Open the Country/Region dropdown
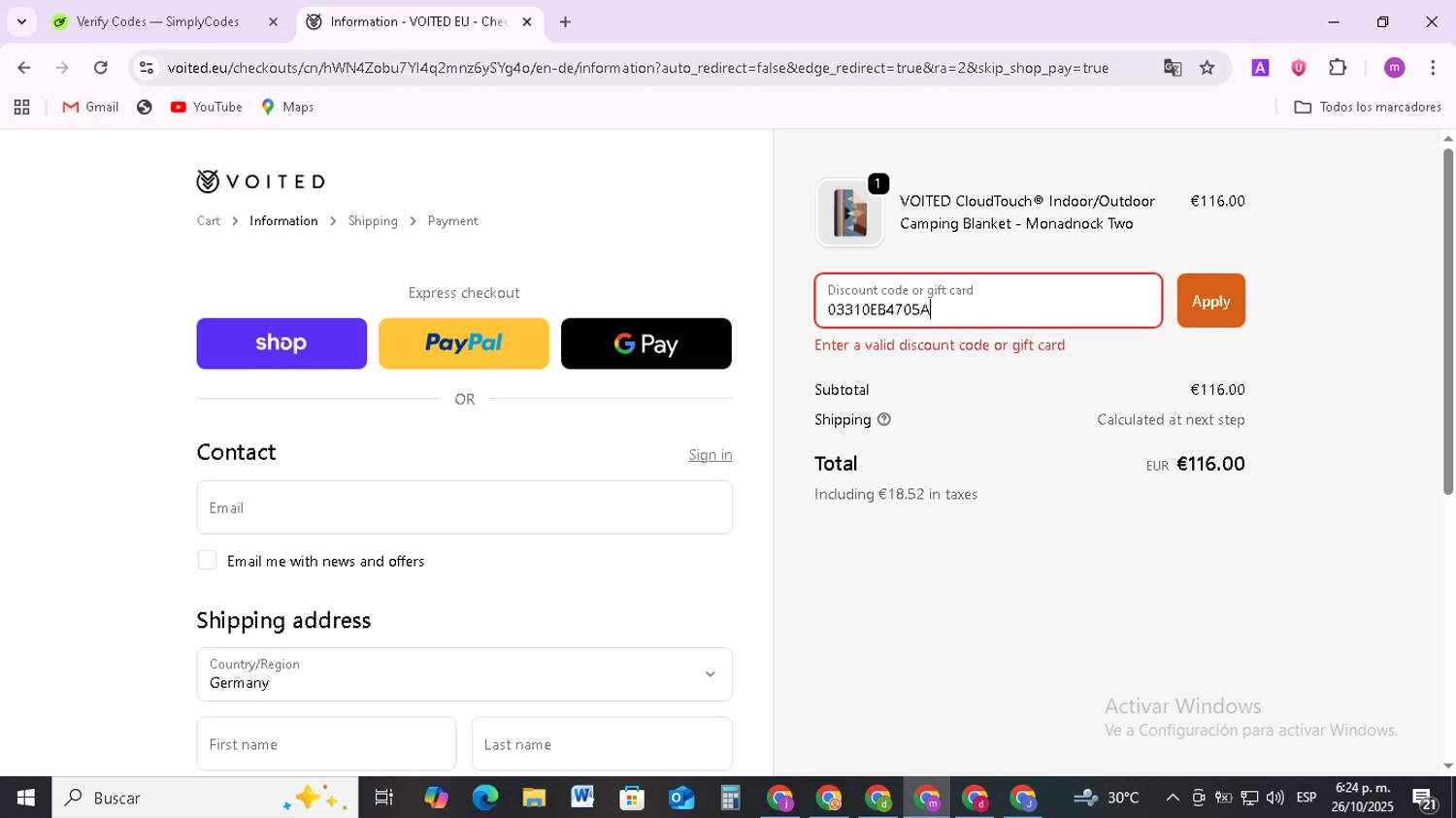The height and width of the screenshot is (818, 1456). [x=464, y=674]
